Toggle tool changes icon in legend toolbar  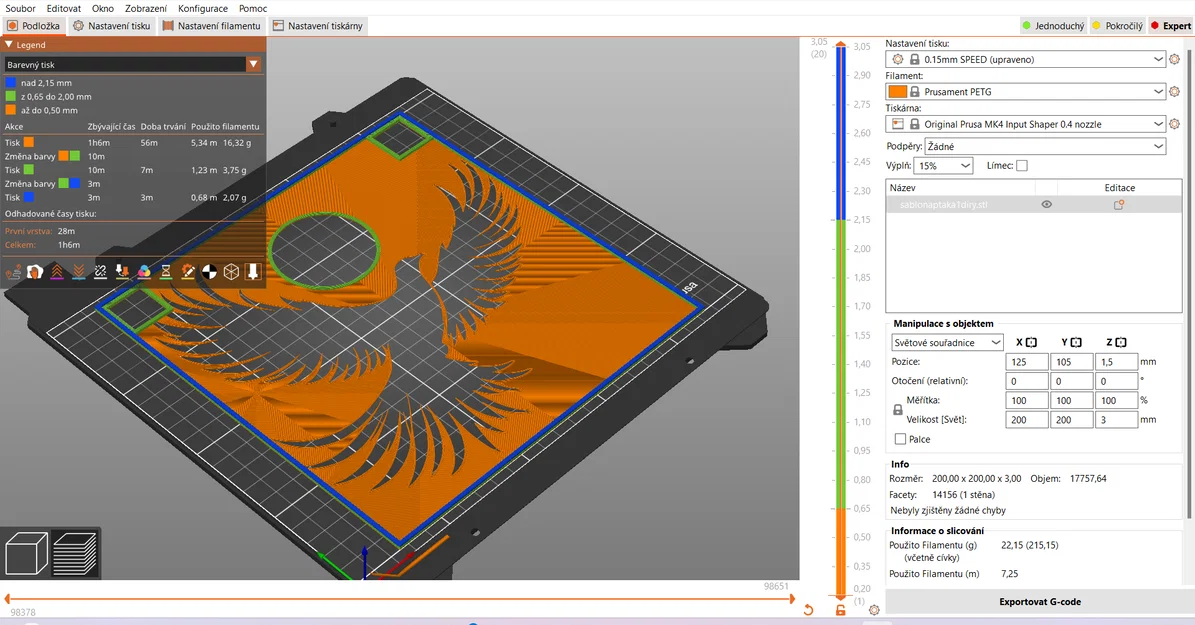point(122,272)
